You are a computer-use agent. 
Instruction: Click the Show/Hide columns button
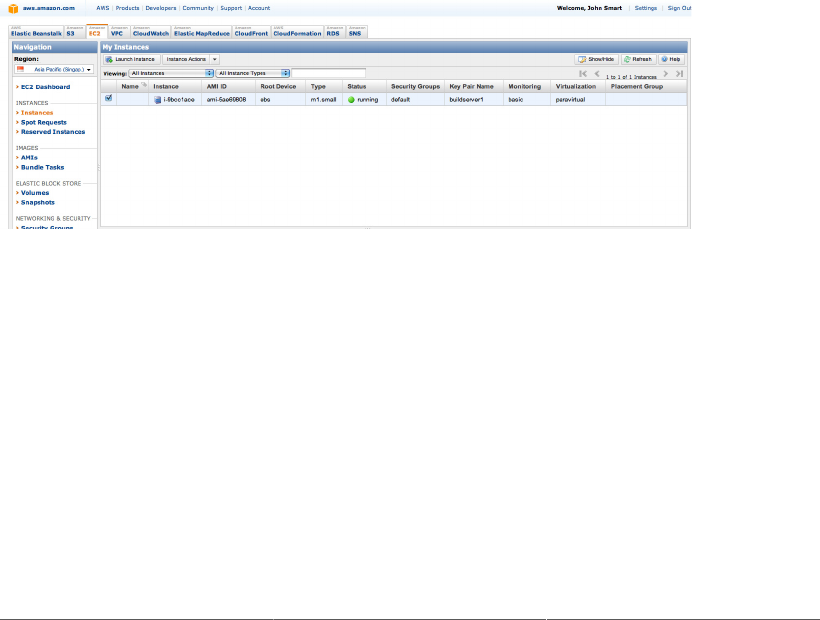click(596, 60)
